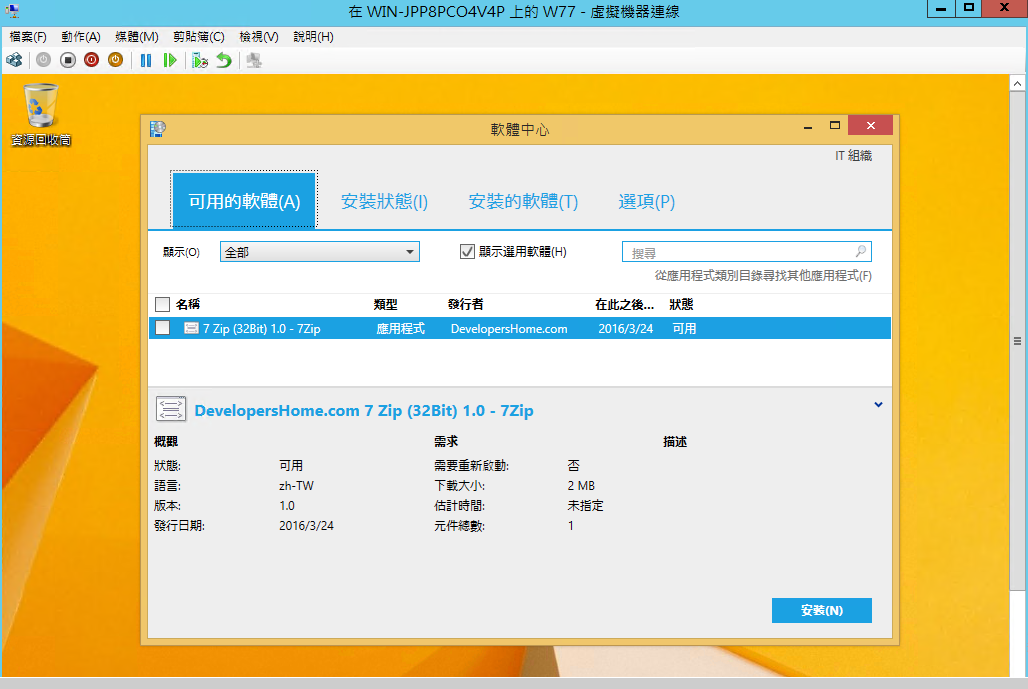1028x689 pixels.
Task: Click the IT 組織 label
Action: pyautogui.click(x=854, y=155)
